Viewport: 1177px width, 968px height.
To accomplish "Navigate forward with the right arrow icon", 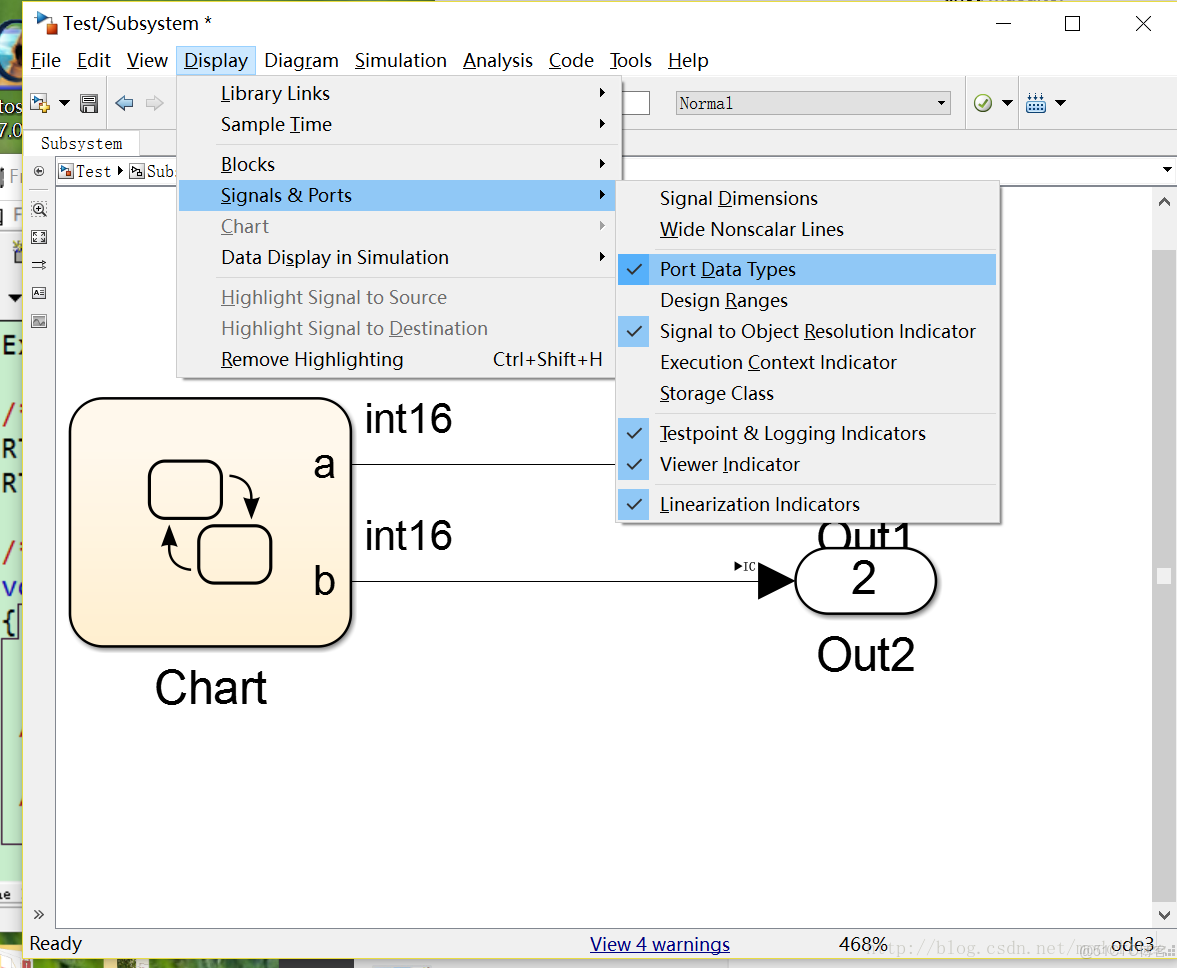I will point(155,103).
